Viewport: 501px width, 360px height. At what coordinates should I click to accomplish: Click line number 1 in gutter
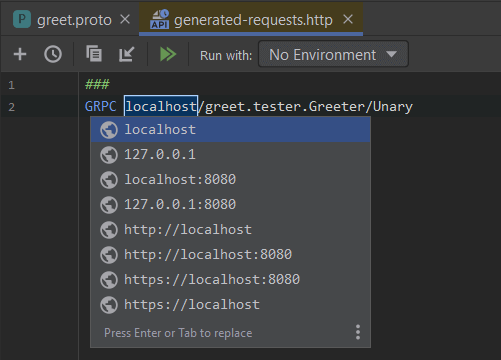pyautogui.click(x=11, y=85)
